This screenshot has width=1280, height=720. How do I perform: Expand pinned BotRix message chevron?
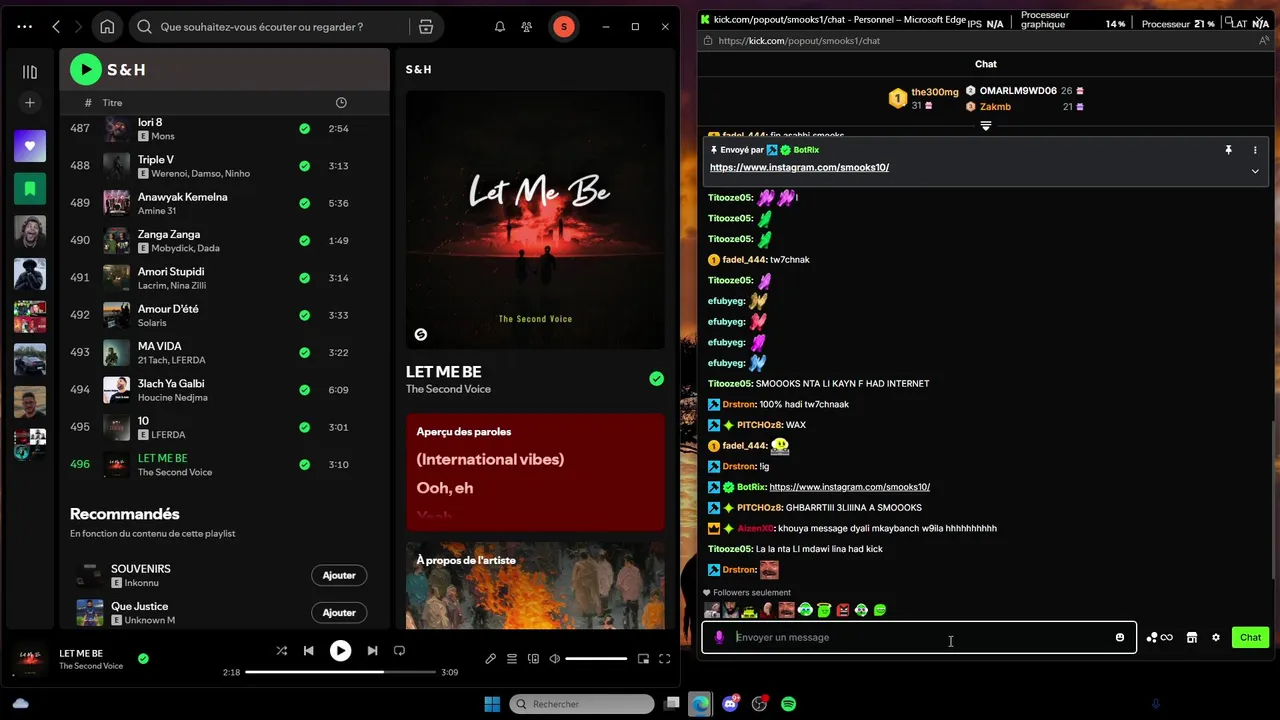coord(1255,171)
